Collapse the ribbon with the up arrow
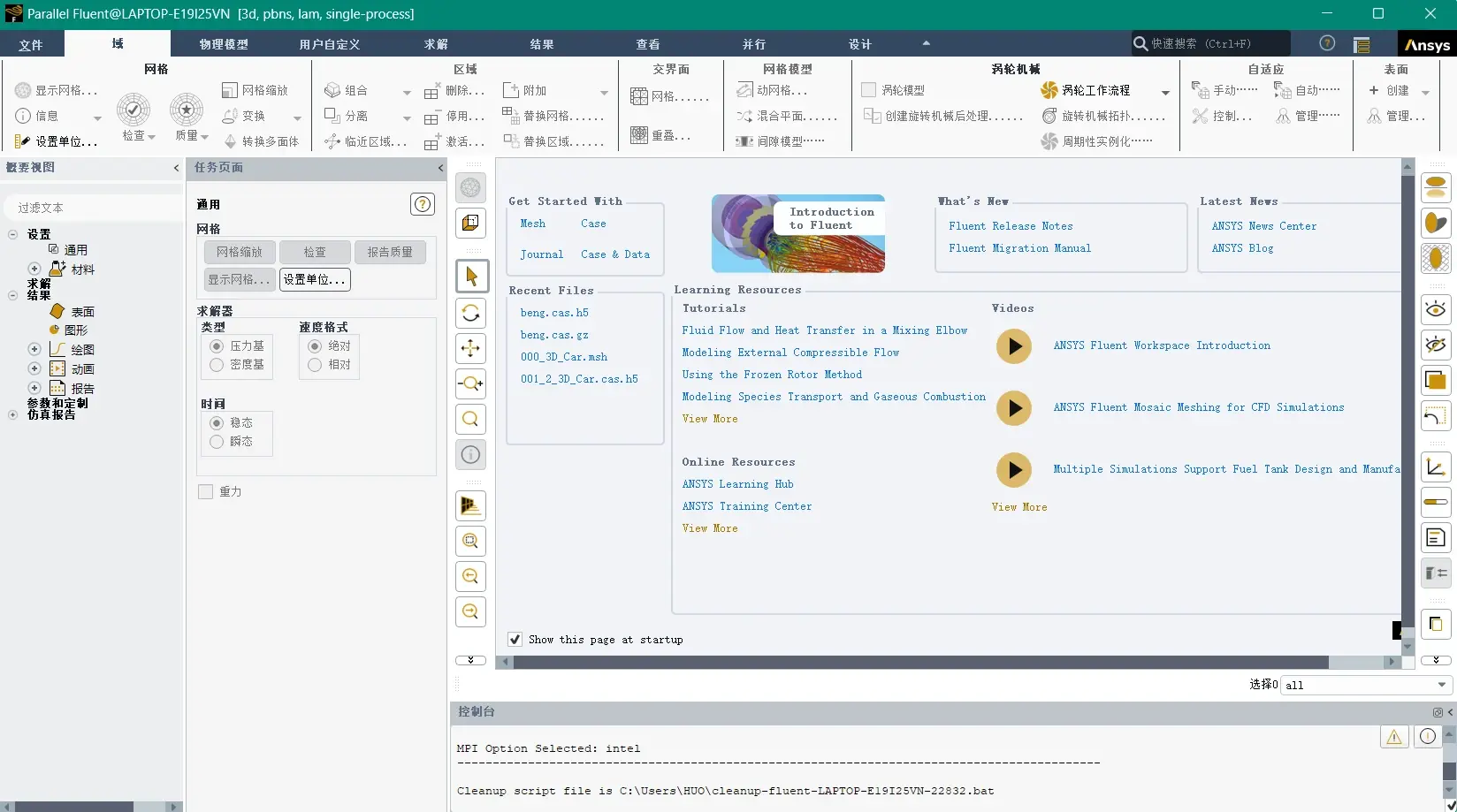 tap(927, 43)
